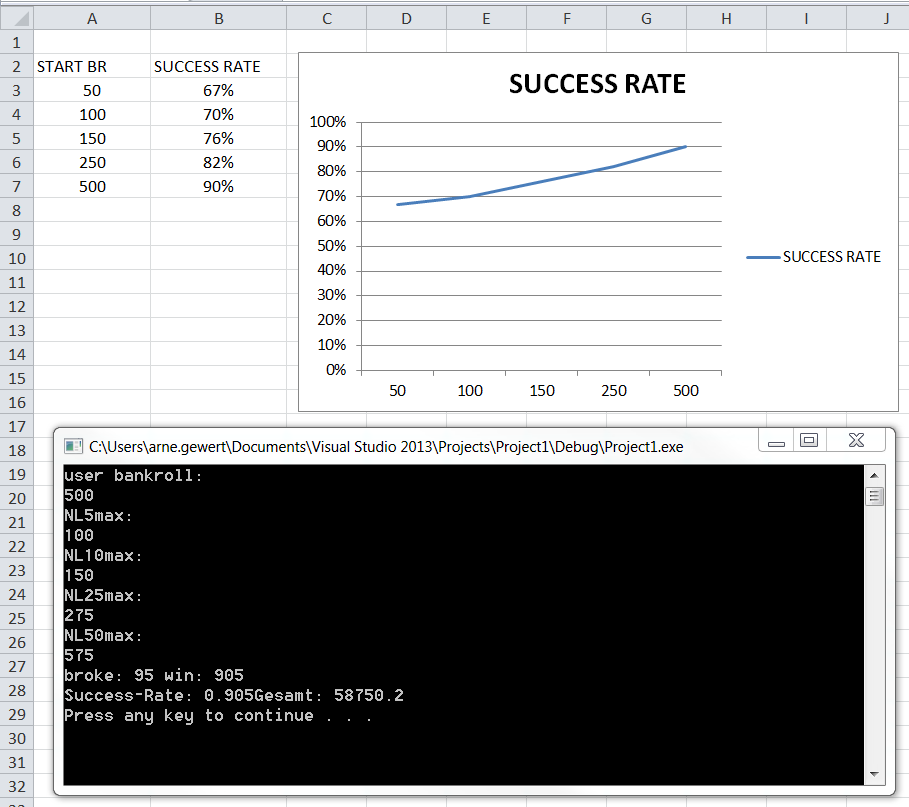This screenshot has width=909, height=807.
Task: Click the 'Success-Rate: 0.905' console line
Action: [234, 696]
